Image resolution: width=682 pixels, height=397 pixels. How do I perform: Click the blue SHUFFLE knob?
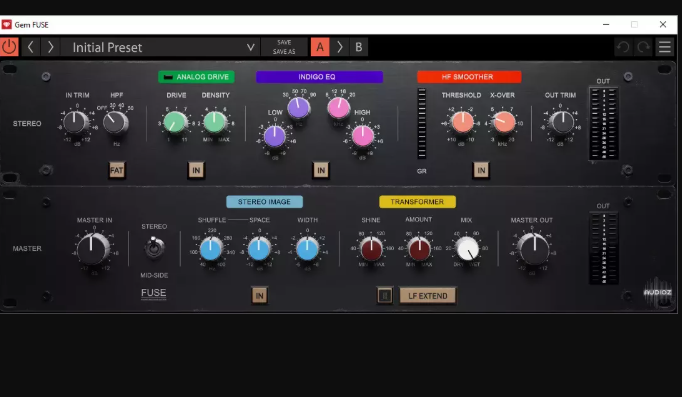click(211, 249)
